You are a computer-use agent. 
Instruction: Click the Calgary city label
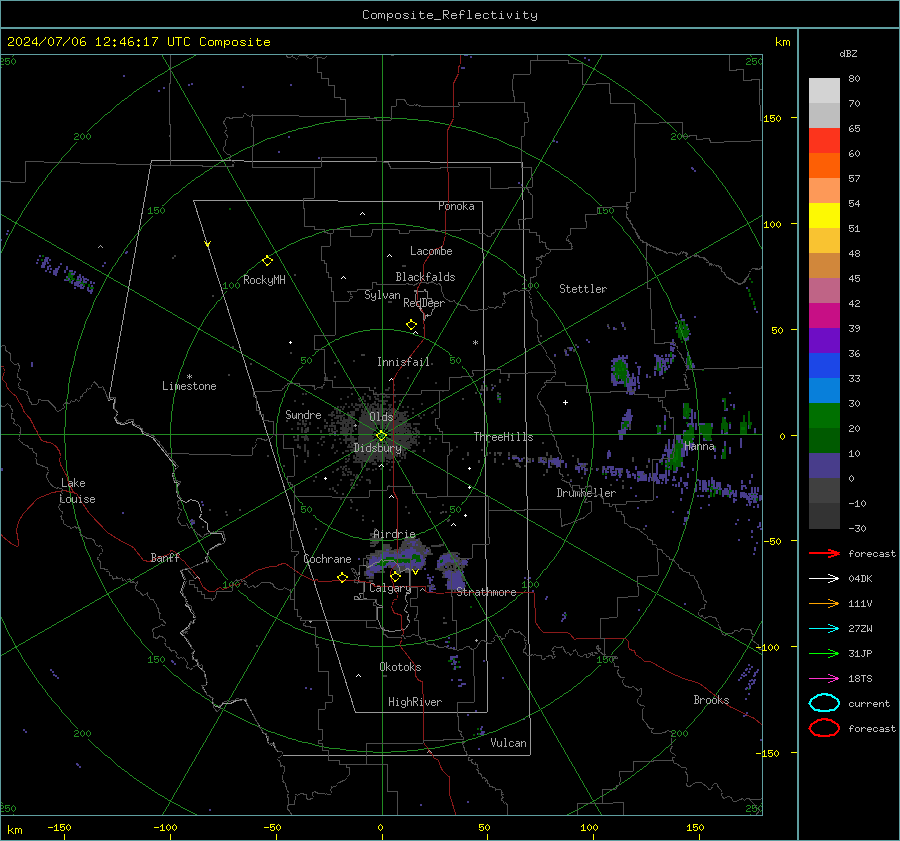[390, 588]
